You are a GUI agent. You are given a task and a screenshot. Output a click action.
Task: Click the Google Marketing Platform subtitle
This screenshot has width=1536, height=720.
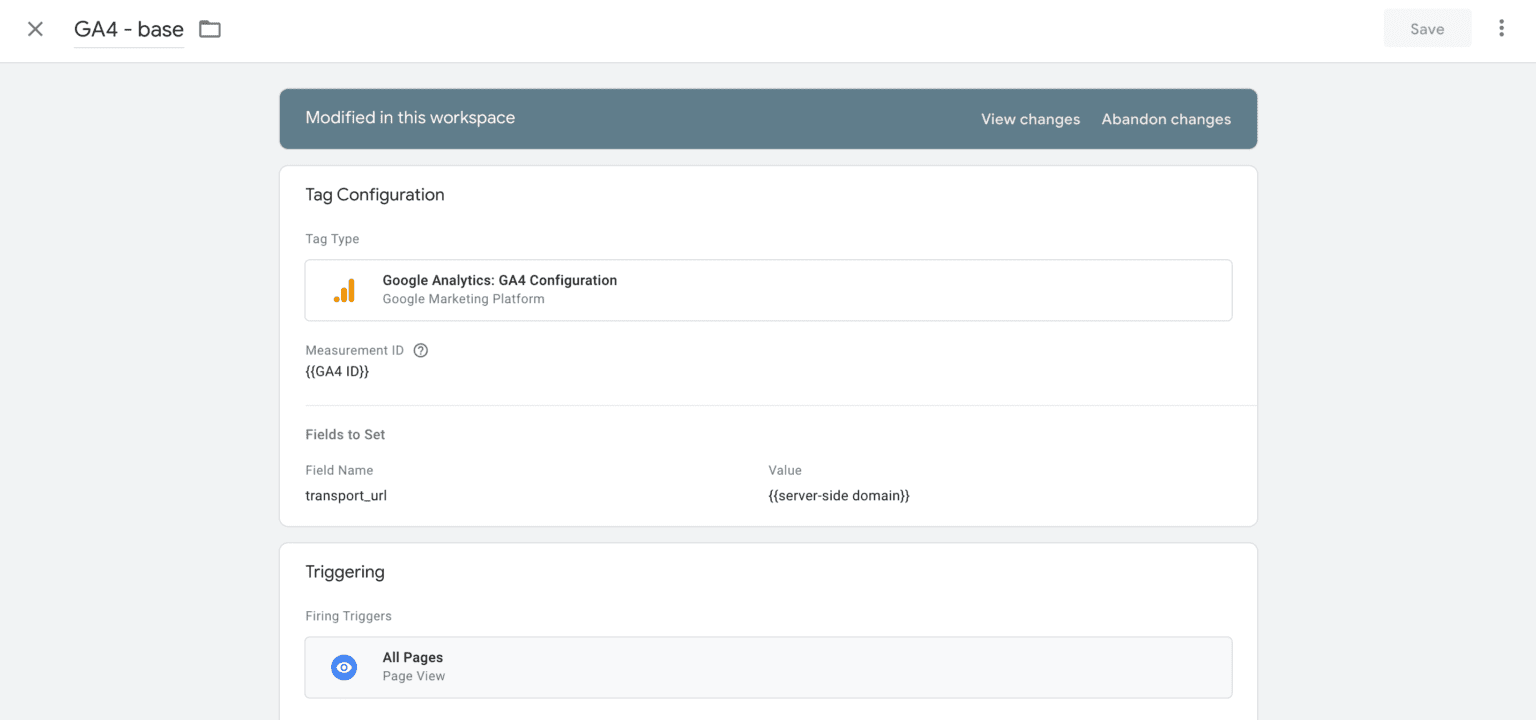[463, 299]
